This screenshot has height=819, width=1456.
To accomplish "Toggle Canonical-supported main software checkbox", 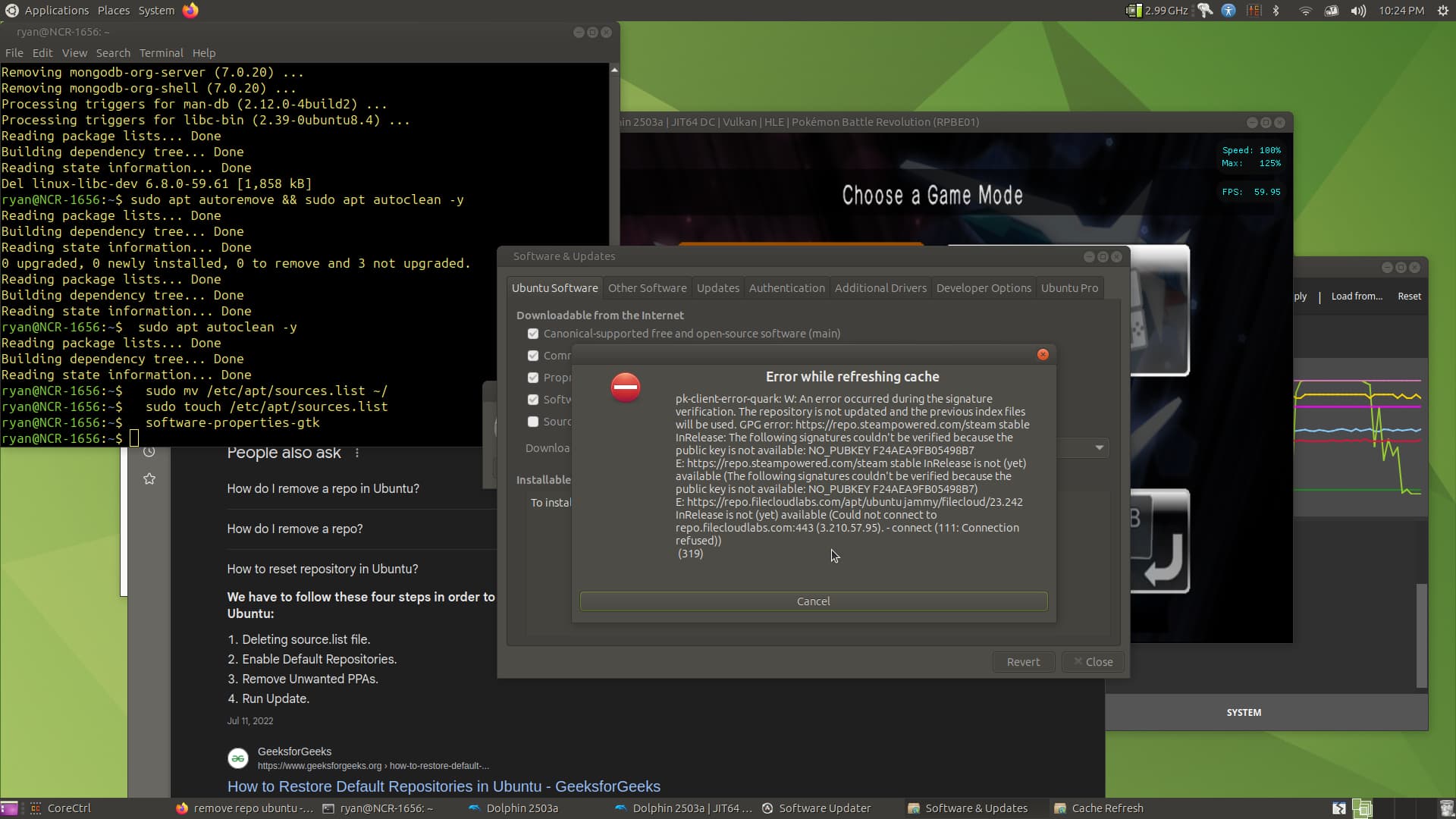I will 533,334.
